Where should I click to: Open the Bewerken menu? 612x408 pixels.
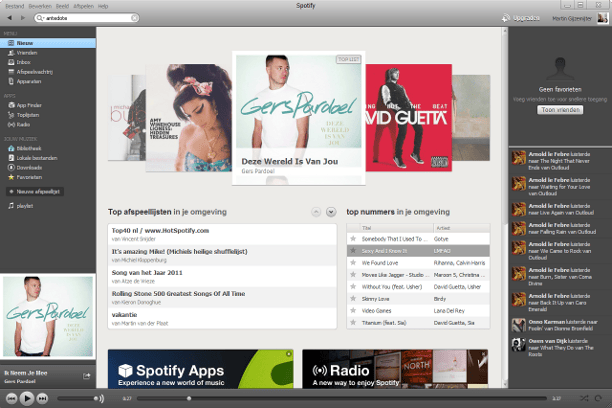coord(40,6)
